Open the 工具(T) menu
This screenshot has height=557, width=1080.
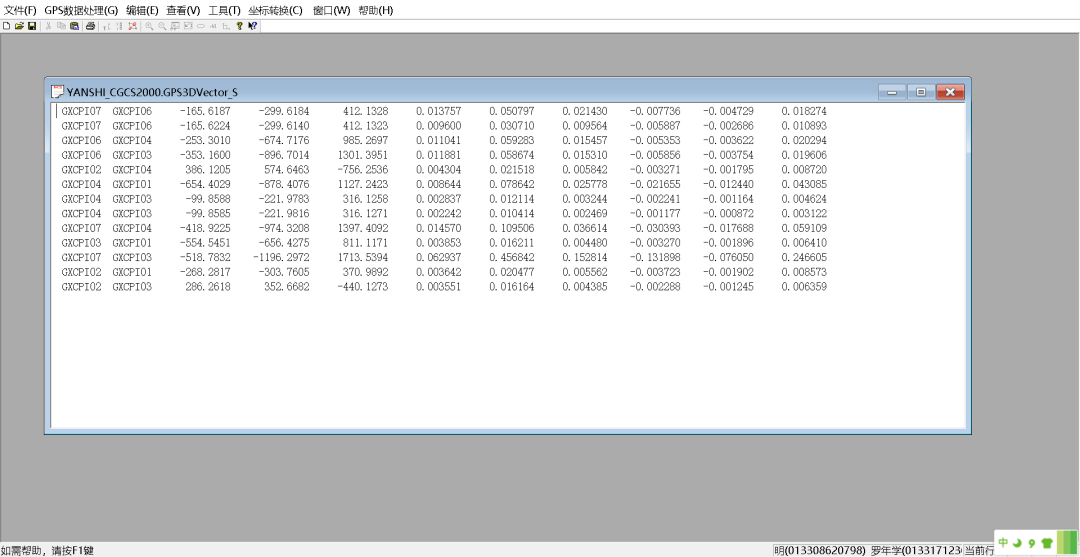[x=224, y=10]
